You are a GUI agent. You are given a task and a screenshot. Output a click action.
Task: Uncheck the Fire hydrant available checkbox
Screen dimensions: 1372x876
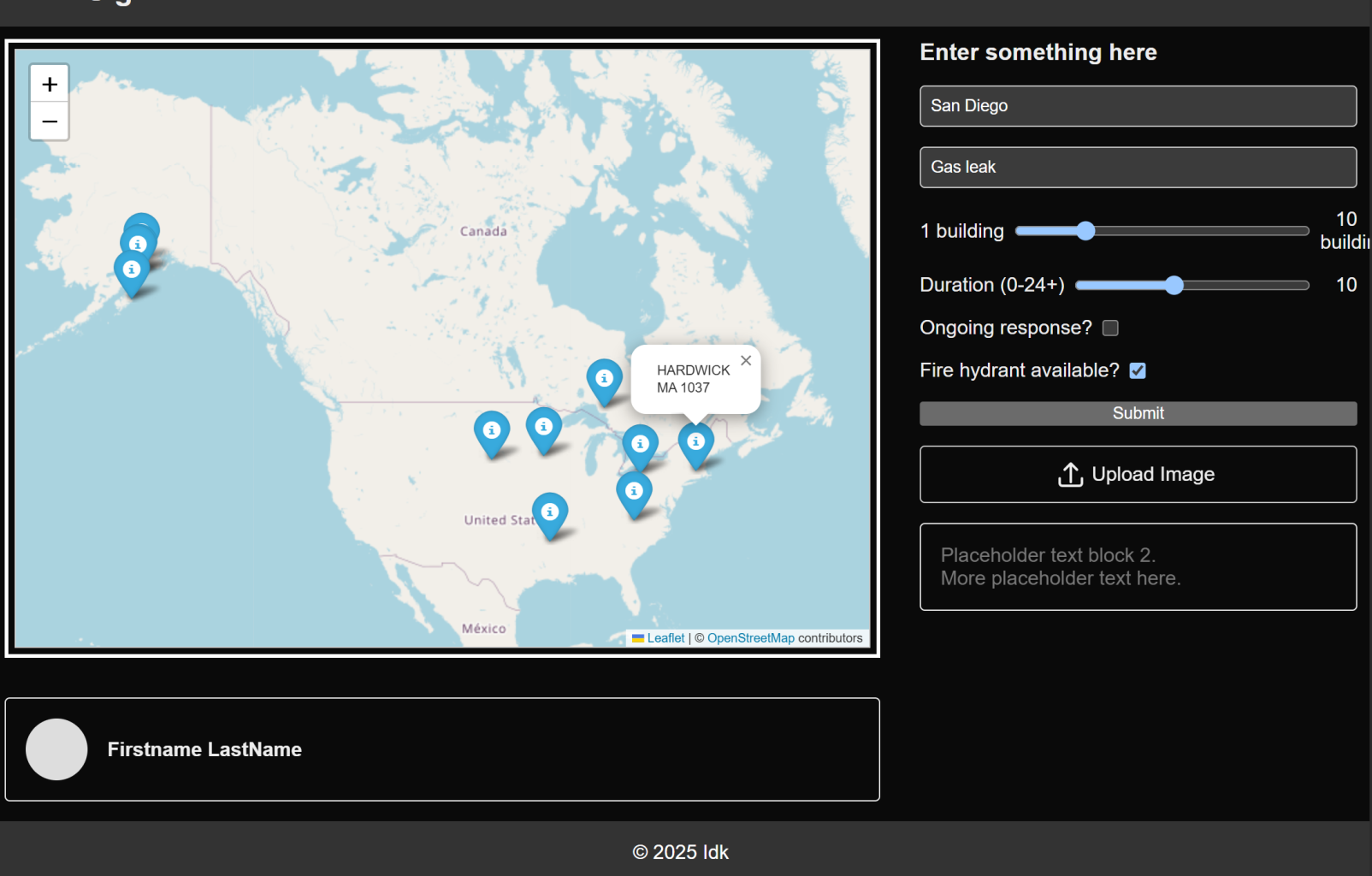point(1138,370)
